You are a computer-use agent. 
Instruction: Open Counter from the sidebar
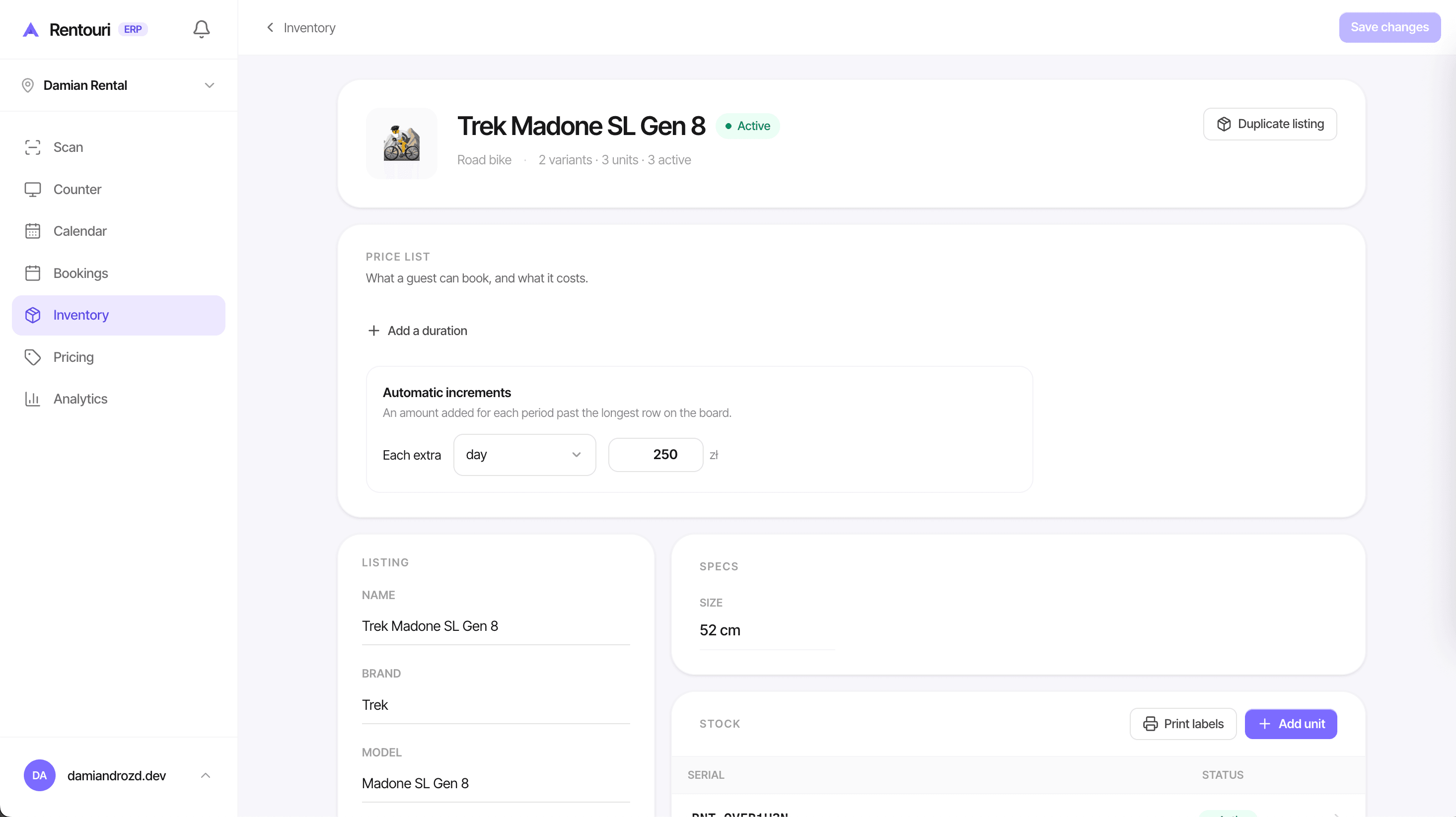coord(119,189)
